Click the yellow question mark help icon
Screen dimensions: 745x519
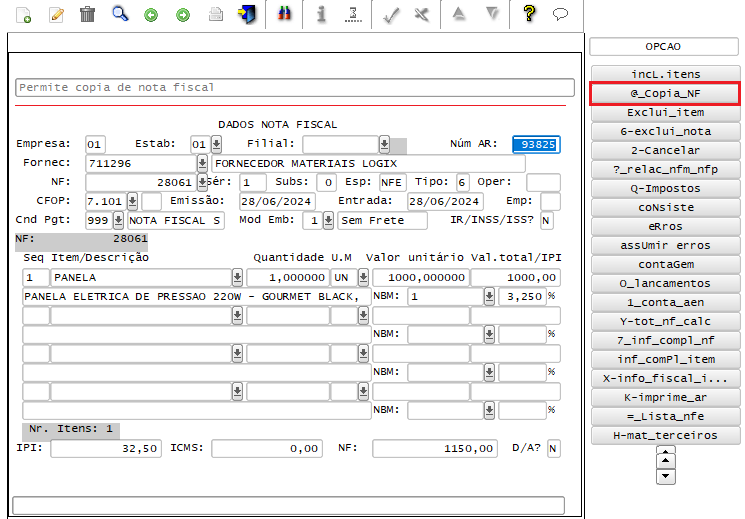[x=529, y=13]
